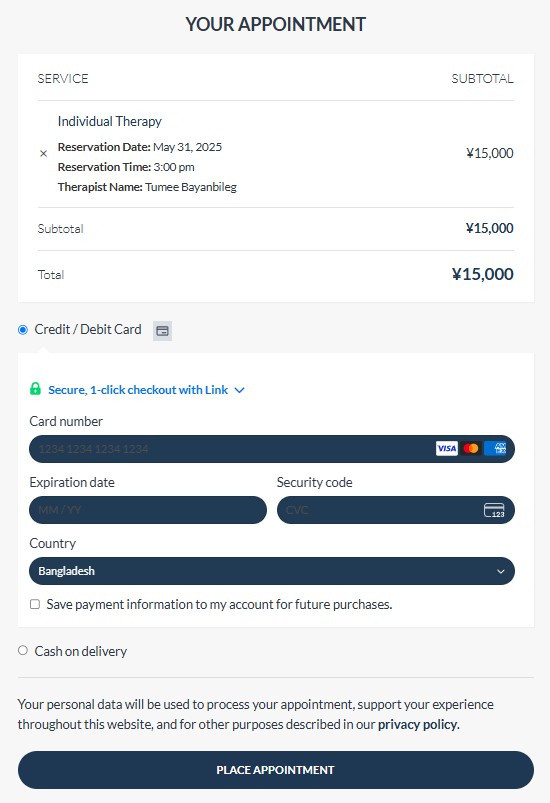Image resolution: width=550 pixels, height=803 pixels.
Task: Click the green lock icon
Action: [35, 389]
